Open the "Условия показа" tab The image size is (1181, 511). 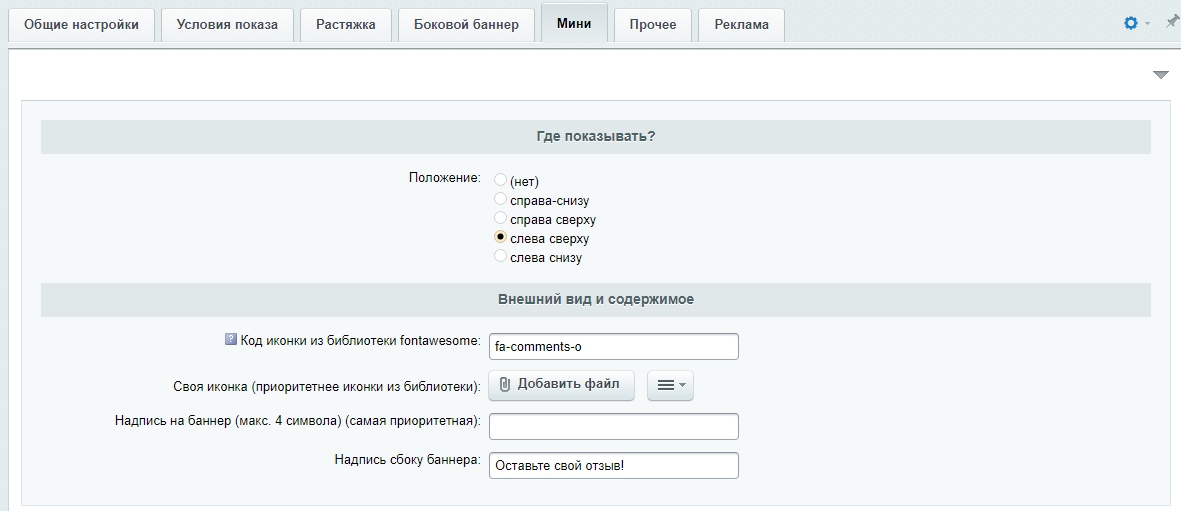click(227, 25)
